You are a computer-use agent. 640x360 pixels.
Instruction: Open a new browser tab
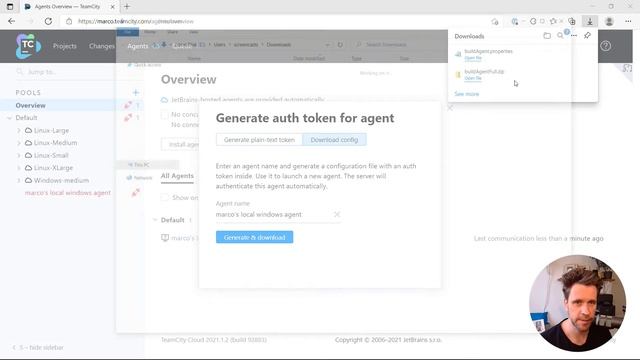coord(127,7)
